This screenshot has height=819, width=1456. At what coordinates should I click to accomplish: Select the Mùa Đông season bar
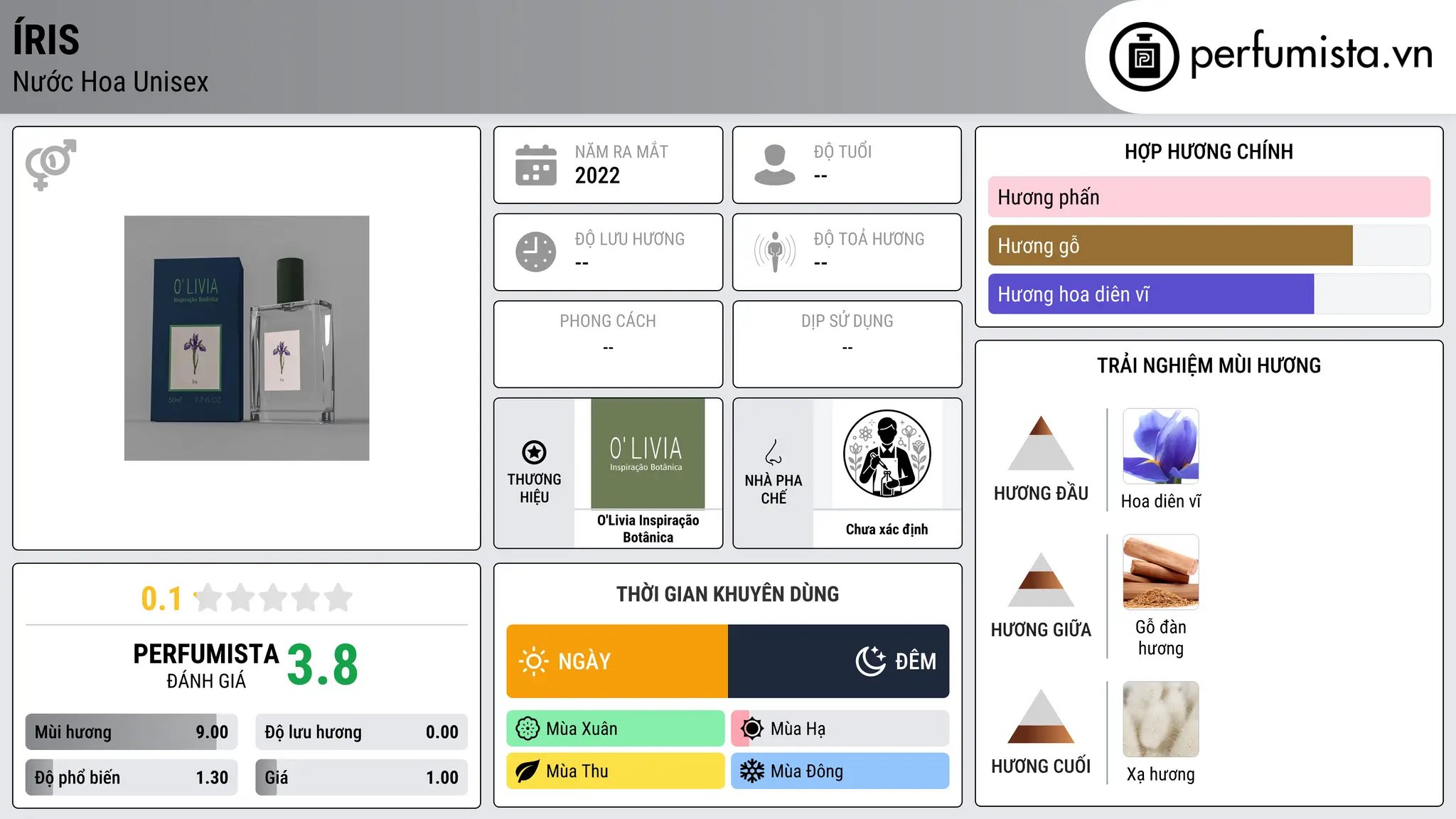[x=840, y=771]
